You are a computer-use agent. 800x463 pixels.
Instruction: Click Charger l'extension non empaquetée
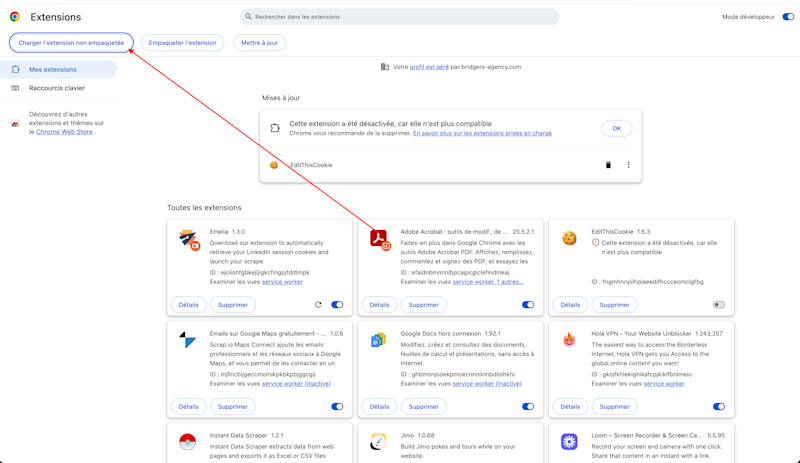(71, 43)
